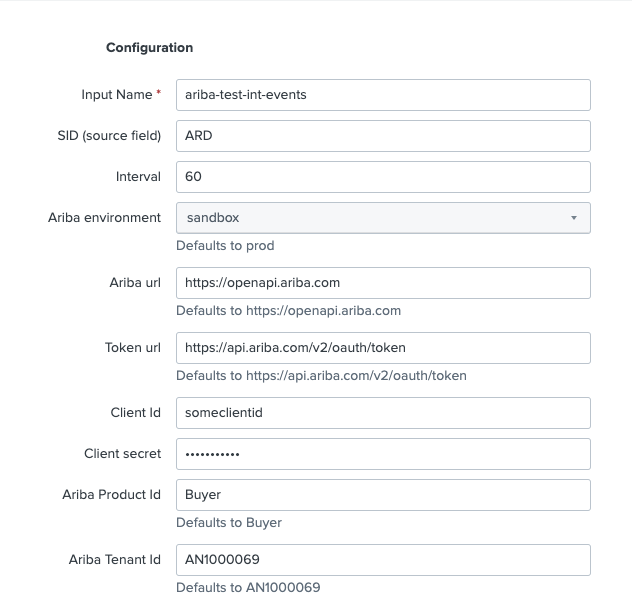This screenshot has height=602, width=632.
Task: Click the Client secret label
Action: tap(122, 454)
